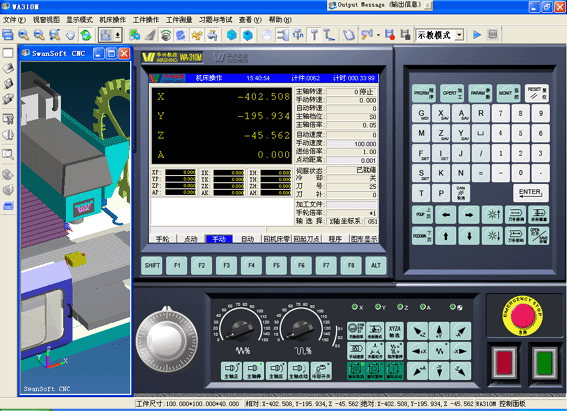This screenshot has width=567, height=411.
Task: Select the 图形显示 tab on CNC screen
Action: [364, 239]
